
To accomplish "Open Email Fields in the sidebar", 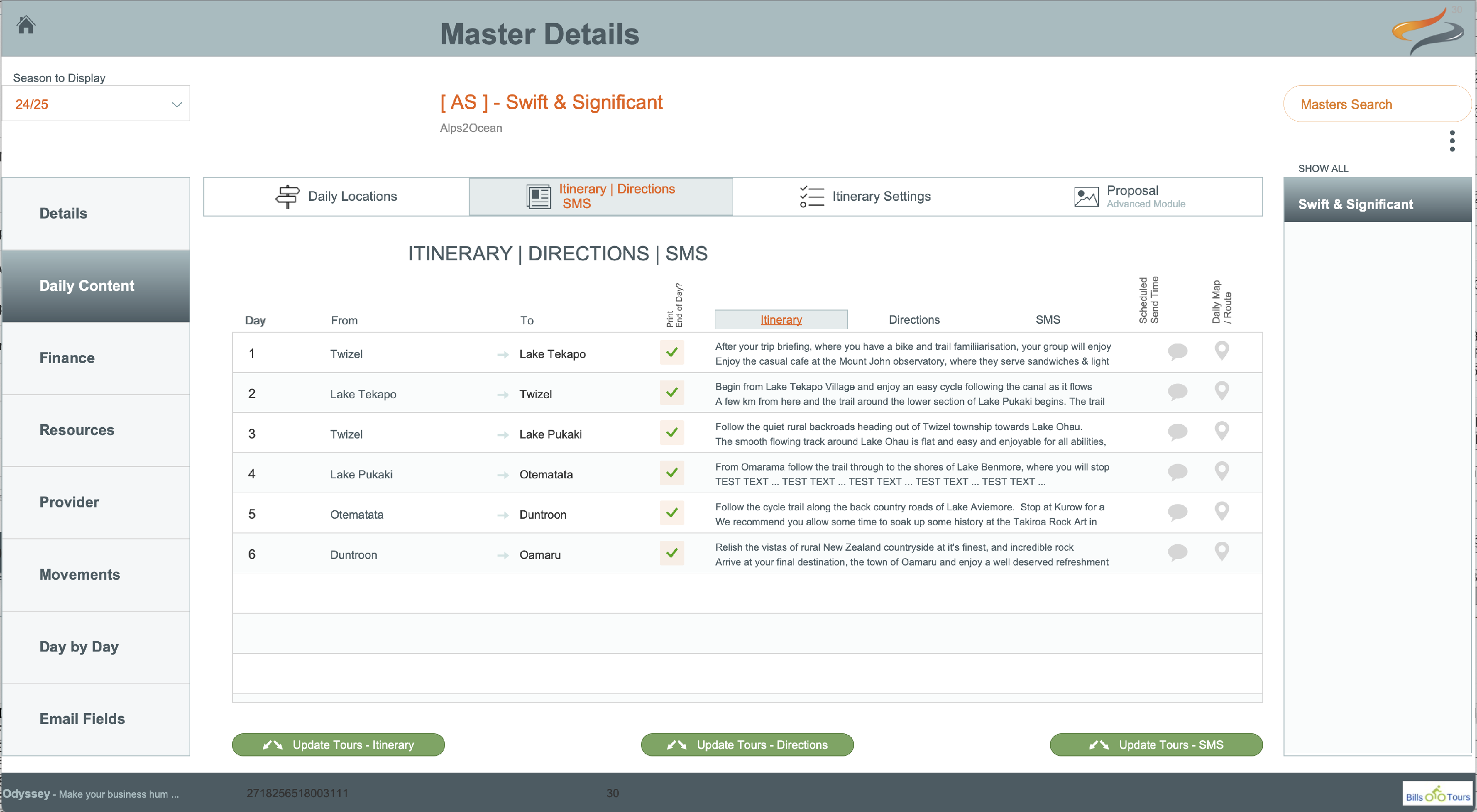I will [x=96, y=718].
